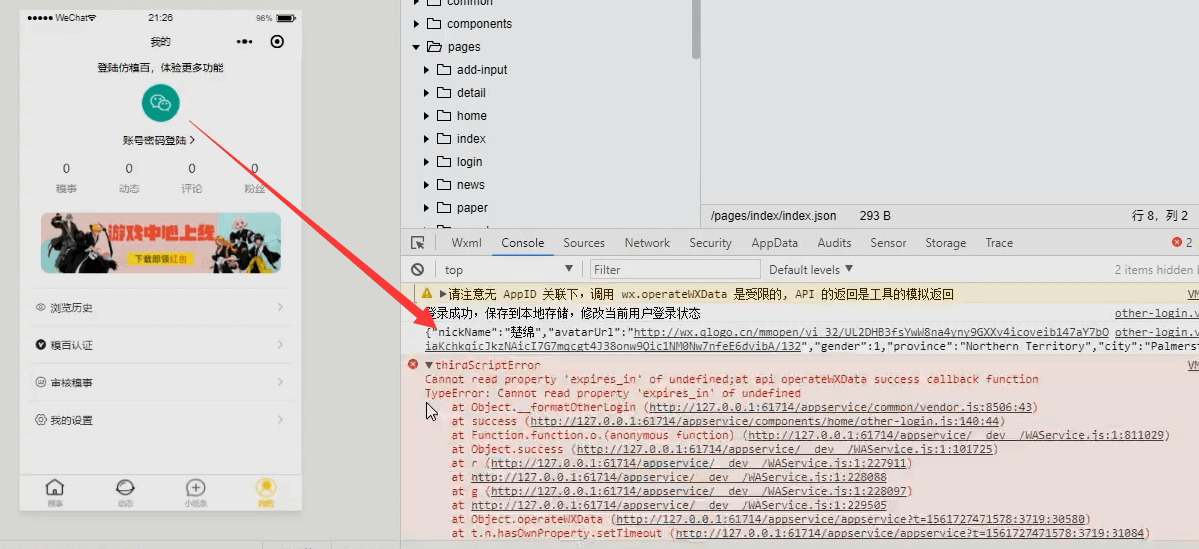Switch to the Sources tab
The width and height of the screenshot is (1199, 549).
[584, 242]
